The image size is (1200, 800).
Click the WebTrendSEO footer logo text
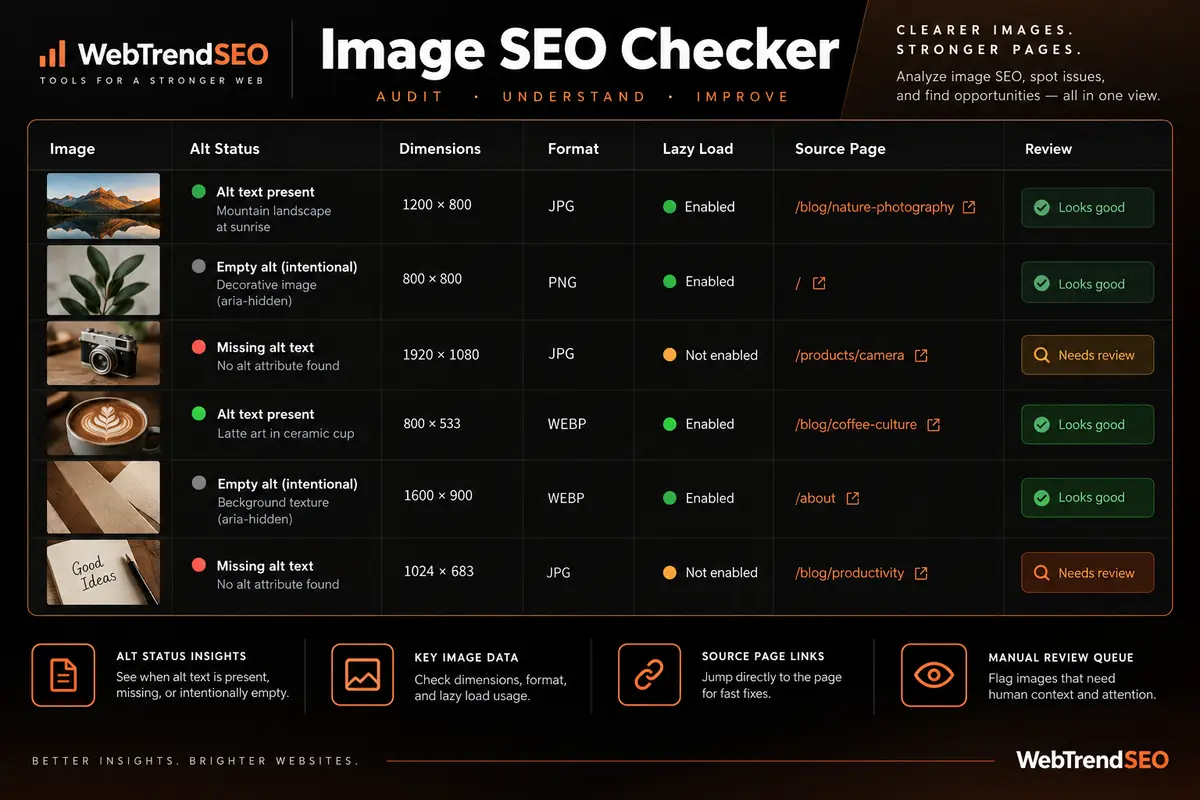coord(1092,760)
